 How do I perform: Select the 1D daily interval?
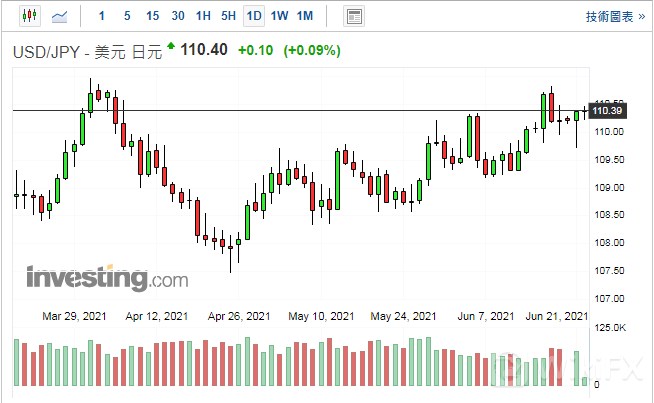click(x=254, y=16)
